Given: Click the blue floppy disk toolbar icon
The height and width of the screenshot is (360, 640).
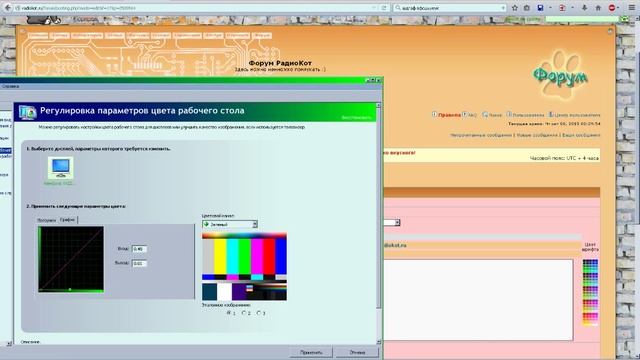Looking at the screenshot, I should pyautogui.click(x=540, y=8).
